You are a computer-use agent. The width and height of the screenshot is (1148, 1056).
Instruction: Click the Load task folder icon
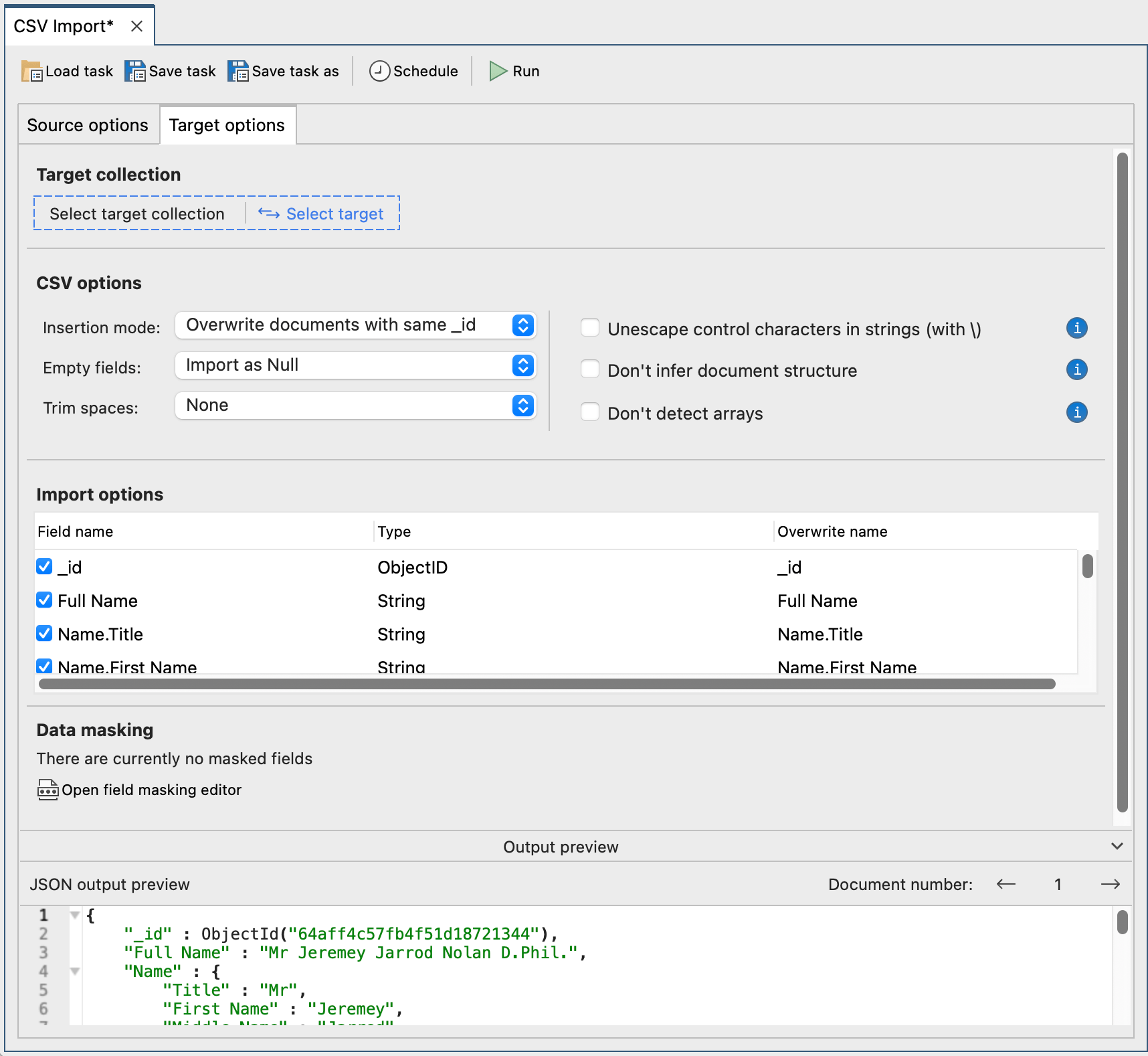point(31,71)
